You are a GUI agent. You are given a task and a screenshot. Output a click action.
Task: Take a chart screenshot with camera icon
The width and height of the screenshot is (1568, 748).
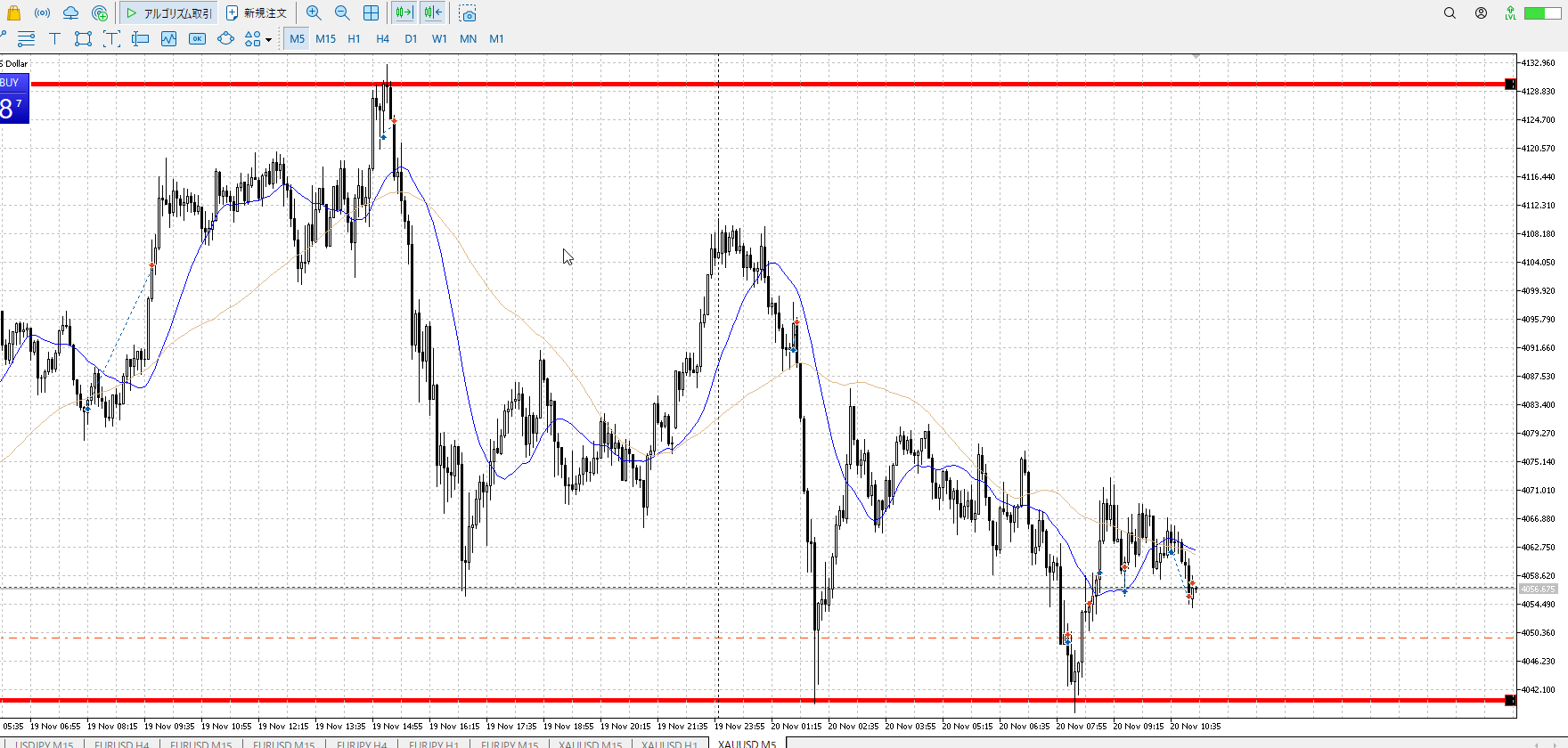(x=468, y=14)
